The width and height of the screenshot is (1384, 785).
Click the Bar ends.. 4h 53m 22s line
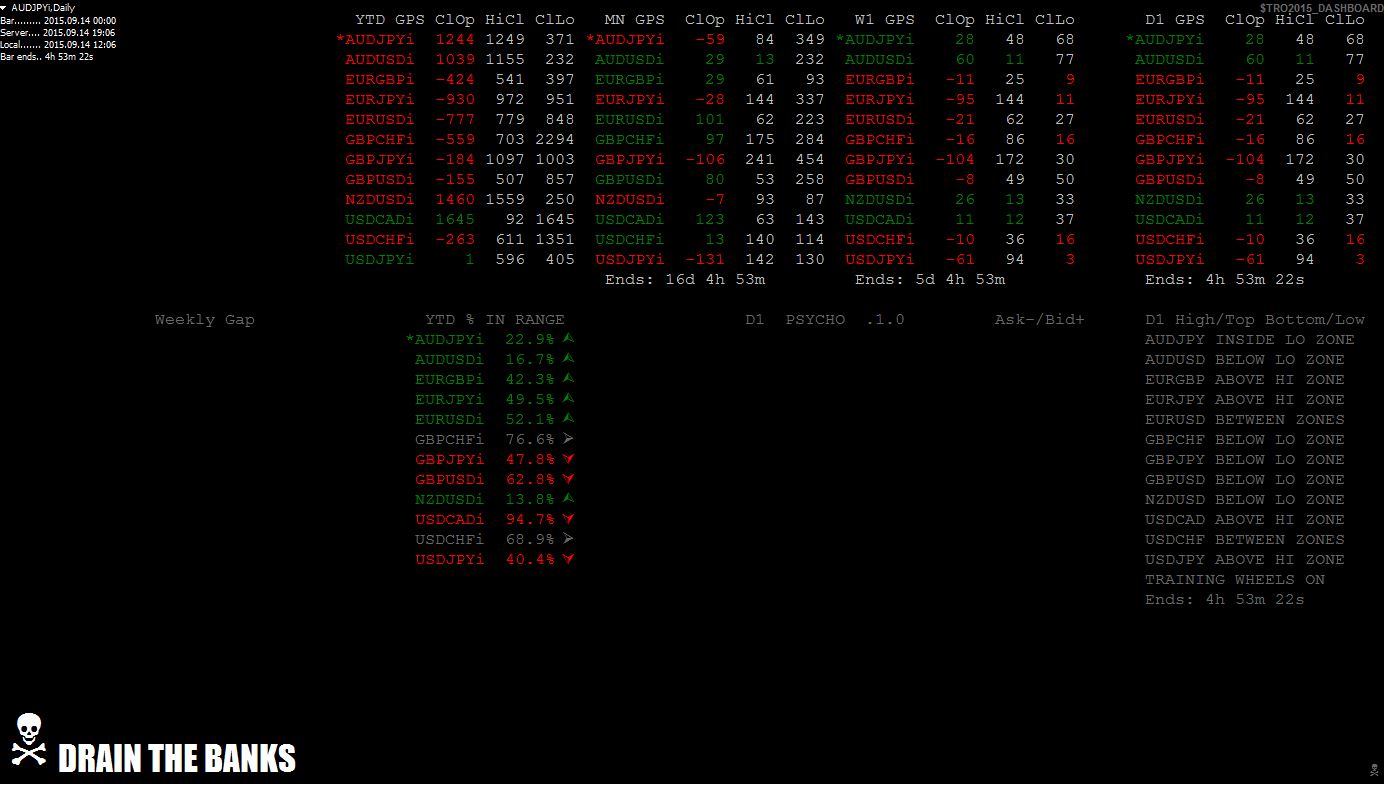pyautogui.click(x=47, y=57)
